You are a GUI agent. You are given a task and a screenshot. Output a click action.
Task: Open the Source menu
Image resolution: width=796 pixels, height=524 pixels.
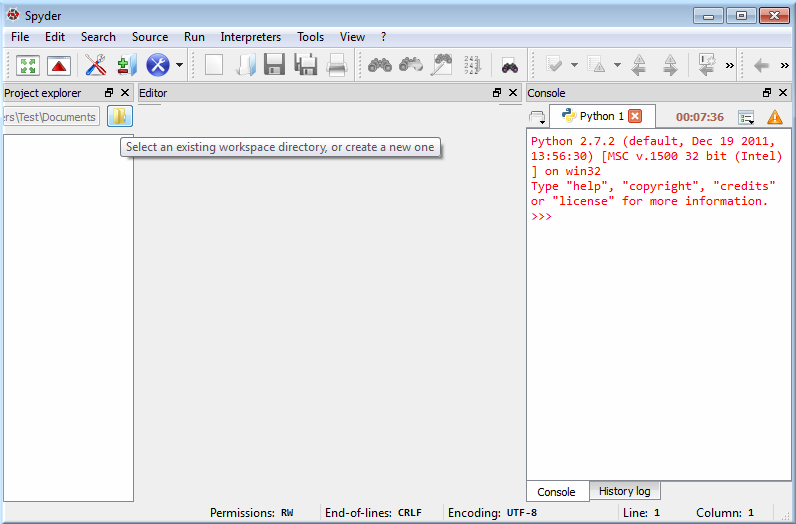[150, 37]
